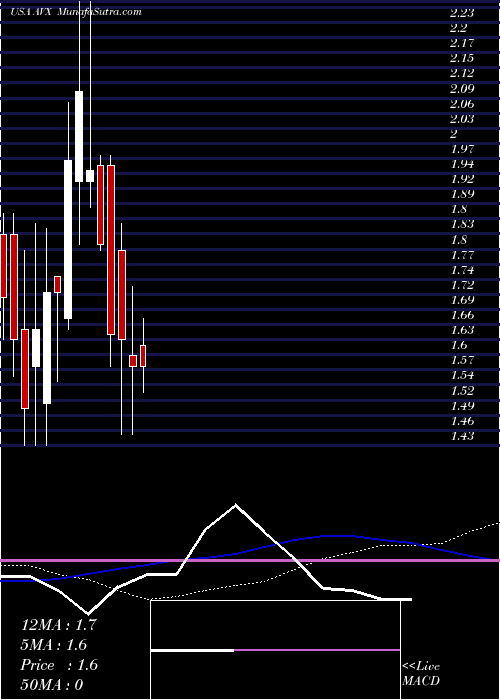The image size is (500, 700).
Task: Click the 1.49 price axis label
Action: [x=462, y=406]
